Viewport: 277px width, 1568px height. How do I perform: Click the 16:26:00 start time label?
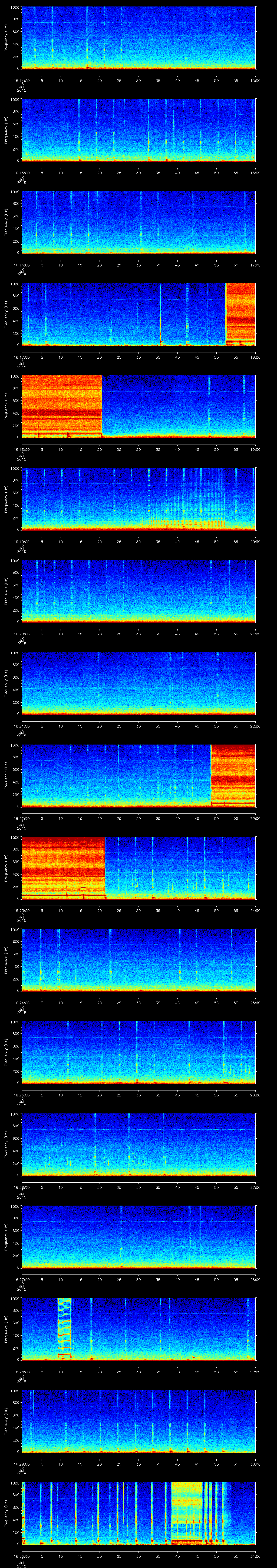tap(21, 1187)
